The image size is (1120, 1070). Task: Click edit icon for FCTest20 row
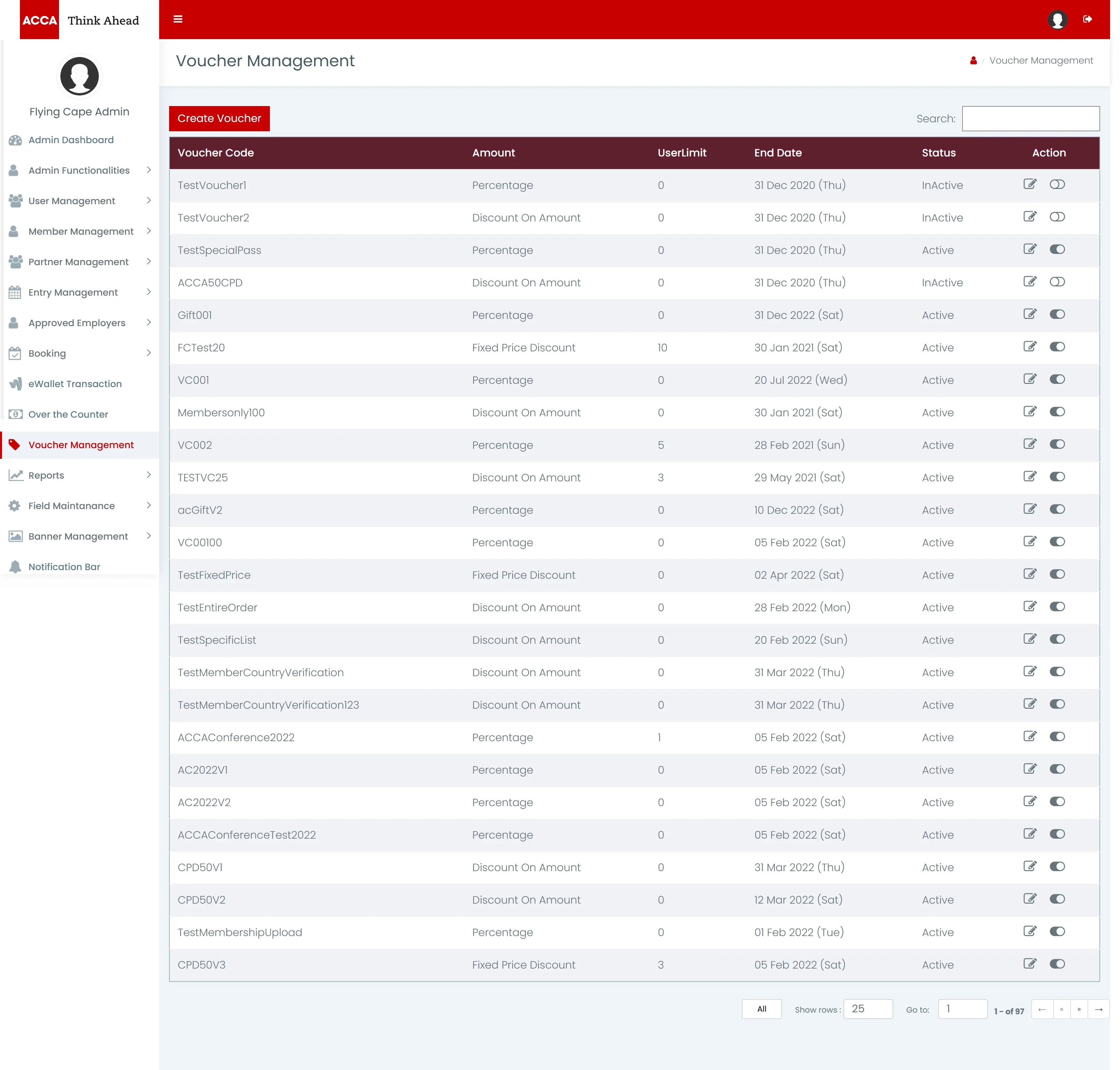(1029, 347)
